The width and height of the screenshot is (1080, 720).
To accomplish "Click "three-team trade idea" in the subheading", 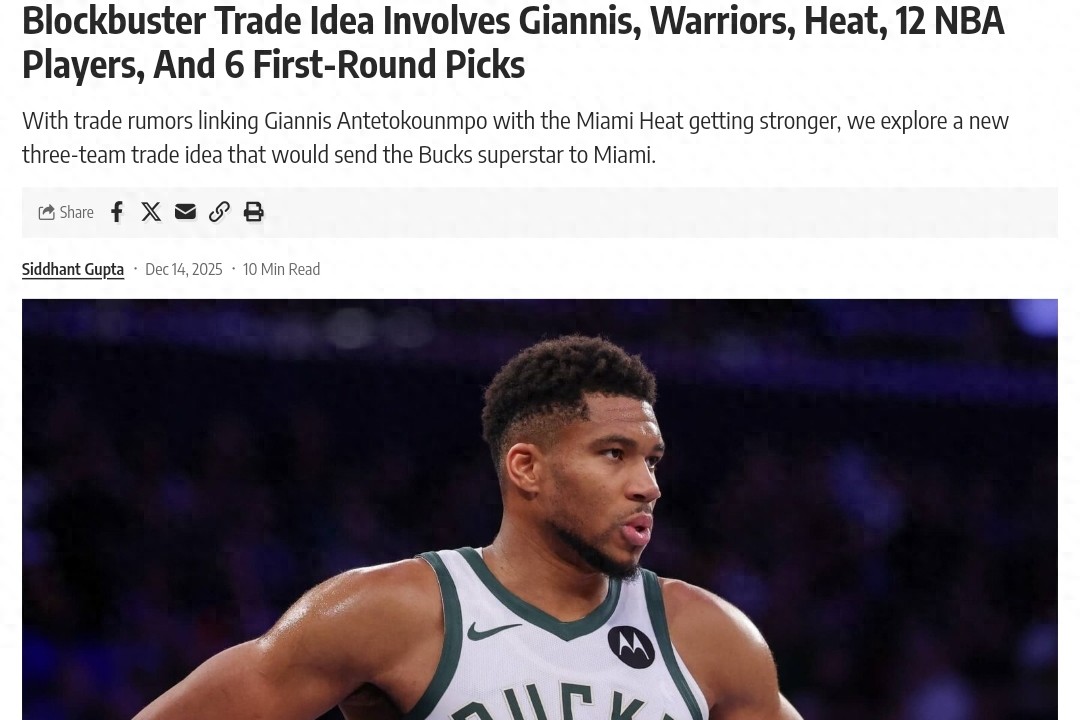I will [122, 155].
